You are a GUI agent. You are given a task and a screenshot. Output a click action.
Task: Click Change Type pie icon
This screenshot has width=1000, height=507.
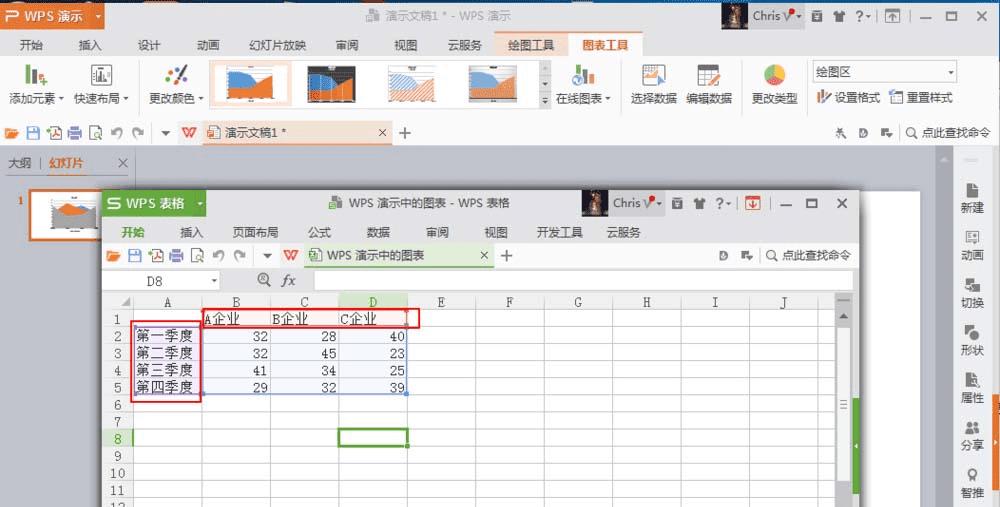774,75
